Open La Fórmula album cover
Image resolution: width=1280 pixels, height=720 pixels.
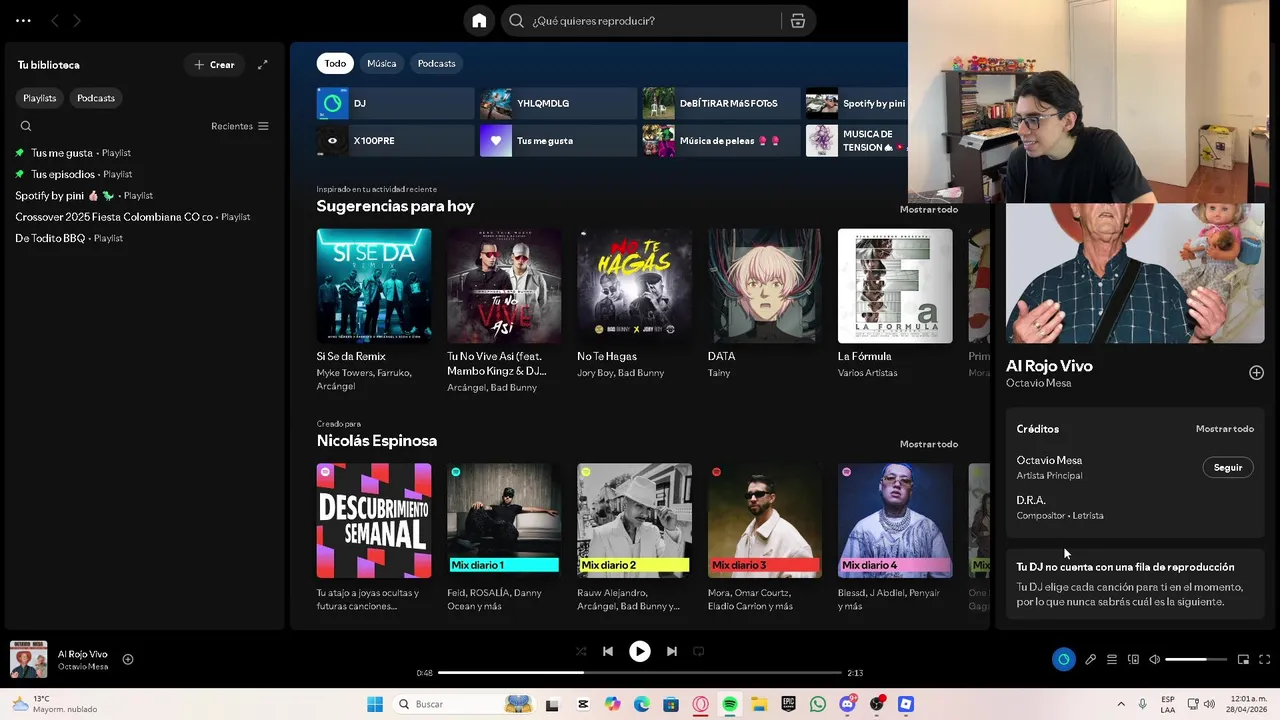pos(895,286)
